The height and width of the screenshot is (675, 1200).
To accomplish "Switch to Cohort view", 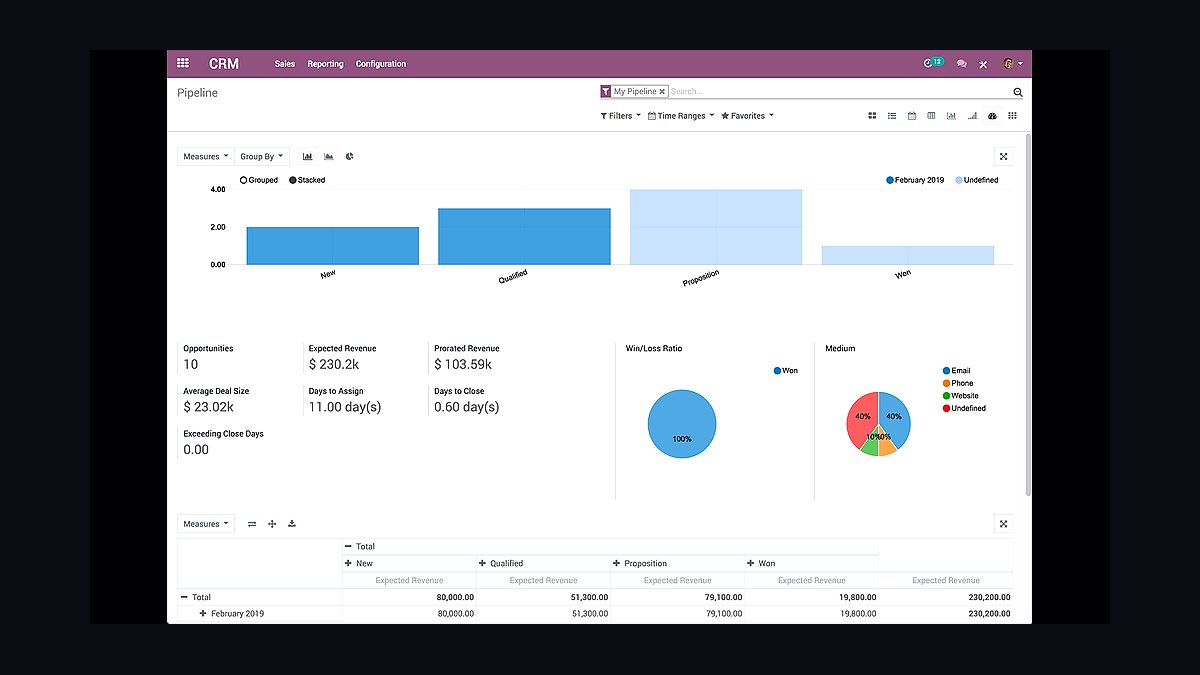I will [972, 116].
